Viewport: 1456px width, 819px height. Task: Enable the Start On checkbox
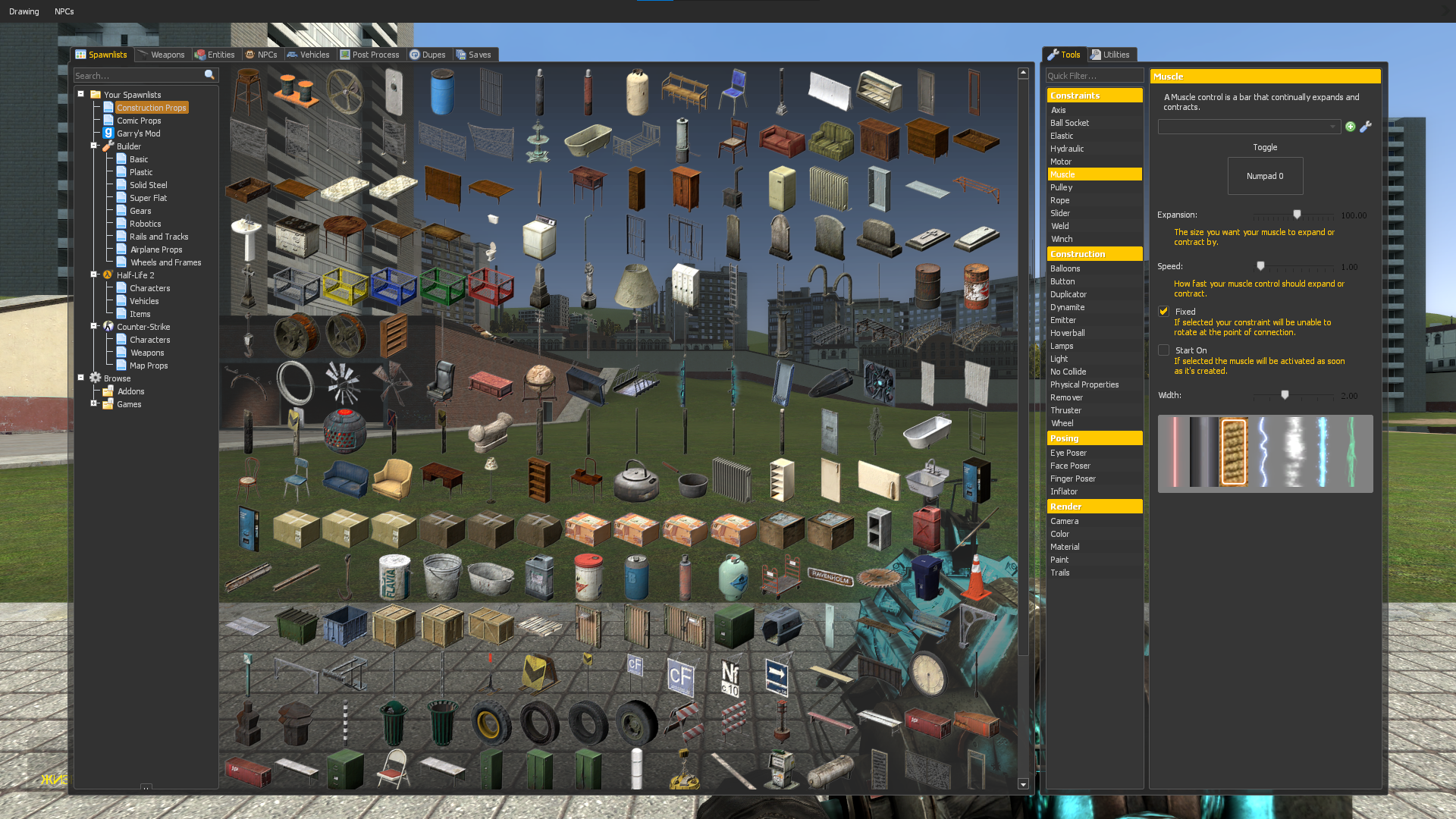(1163, 350)
